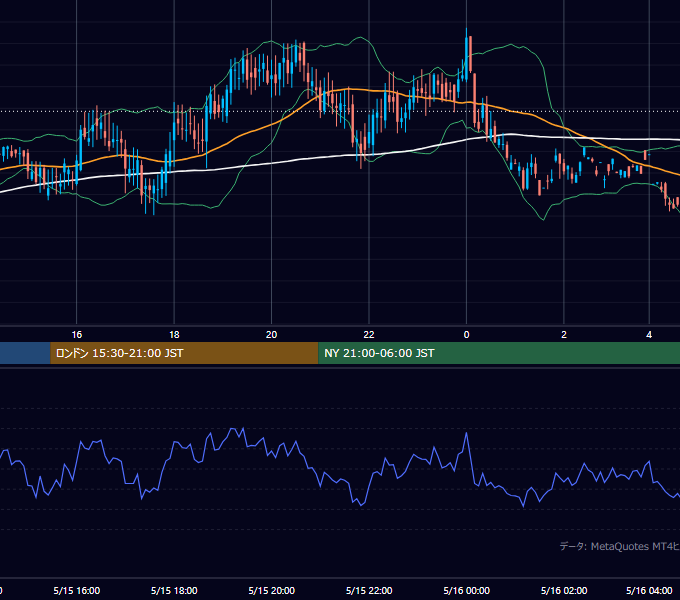Click the 5/15 16:00 date label

pos(77,590)
